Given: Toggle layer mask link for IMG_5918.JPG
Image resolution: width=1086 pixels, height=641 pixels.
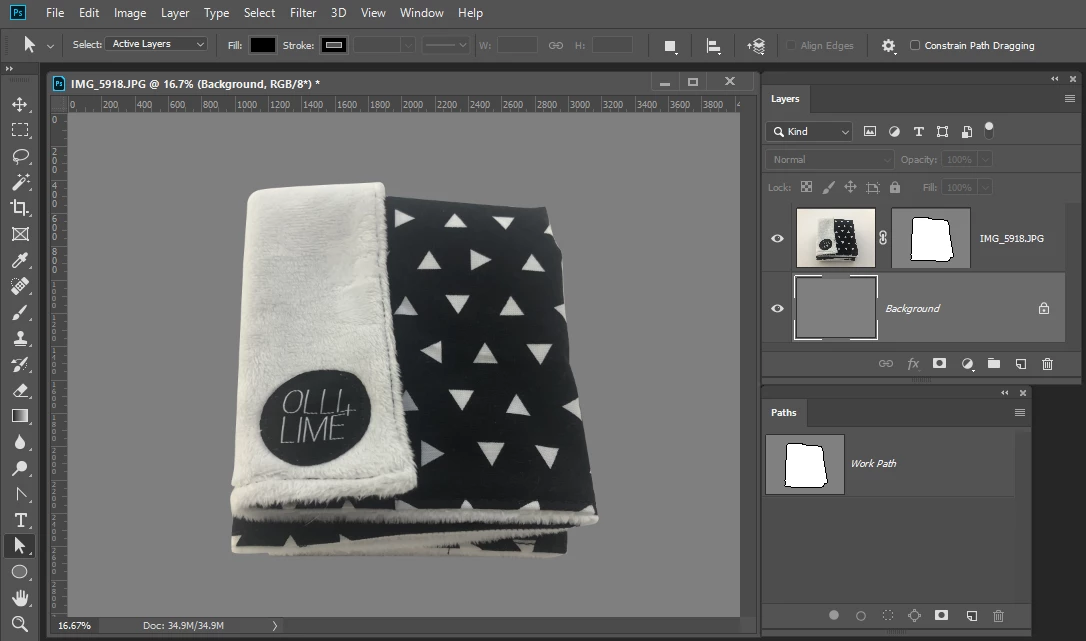Looking at the screenshot, I should tap(883, 238).
